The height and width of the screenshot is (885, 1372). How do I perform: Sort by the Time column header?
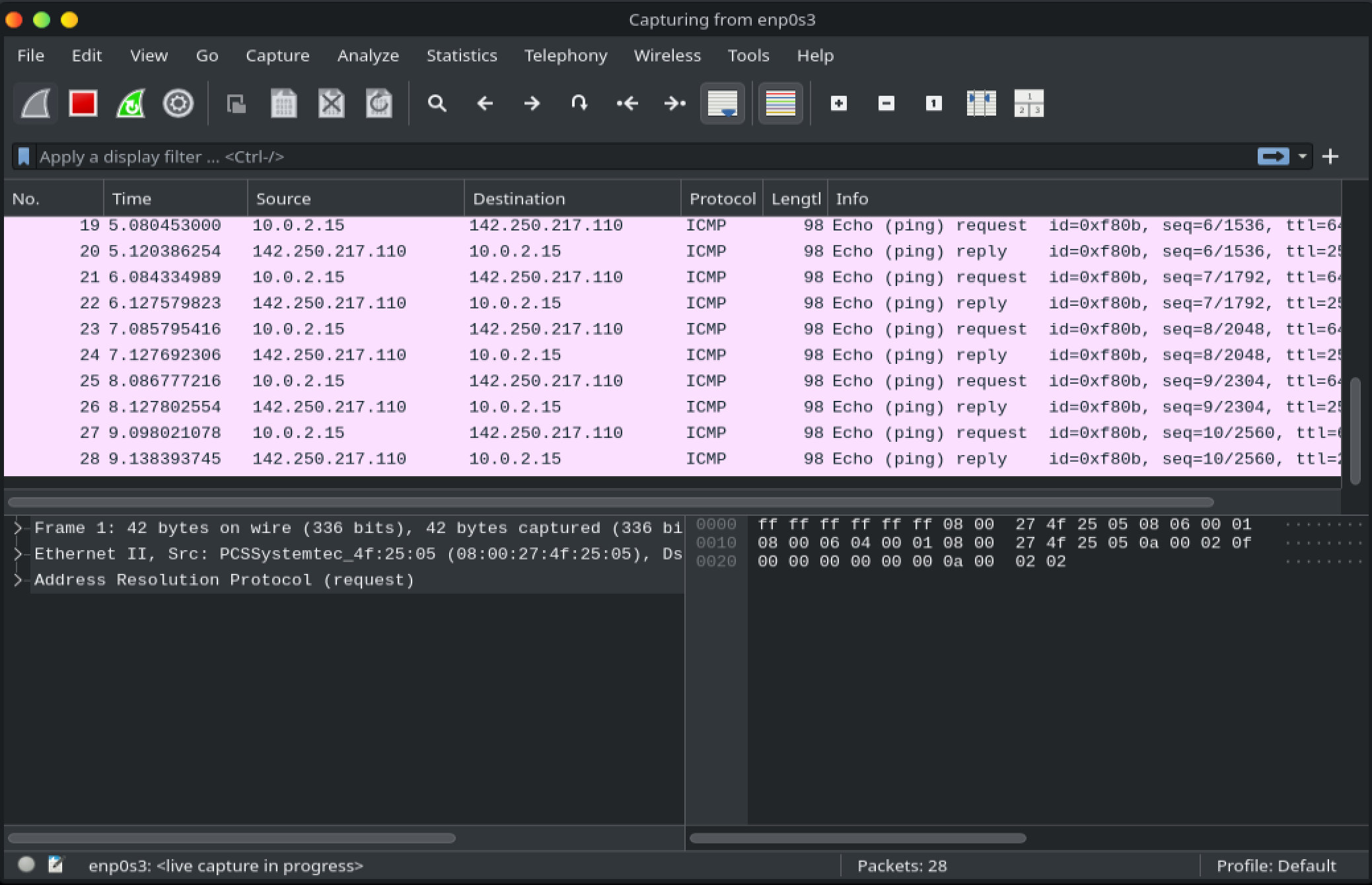coord(176,199)
